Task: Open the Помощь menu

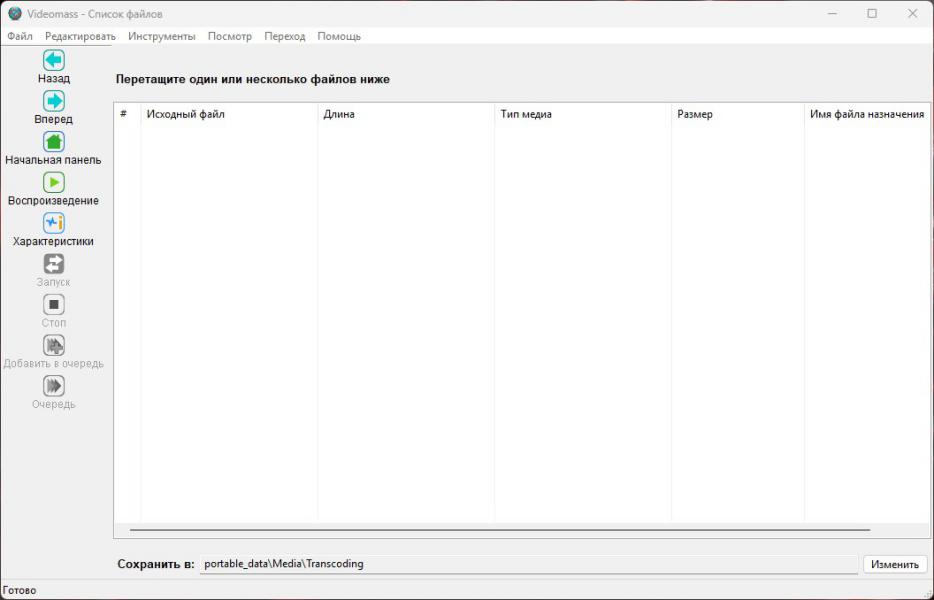Action: tap(339, 36)
